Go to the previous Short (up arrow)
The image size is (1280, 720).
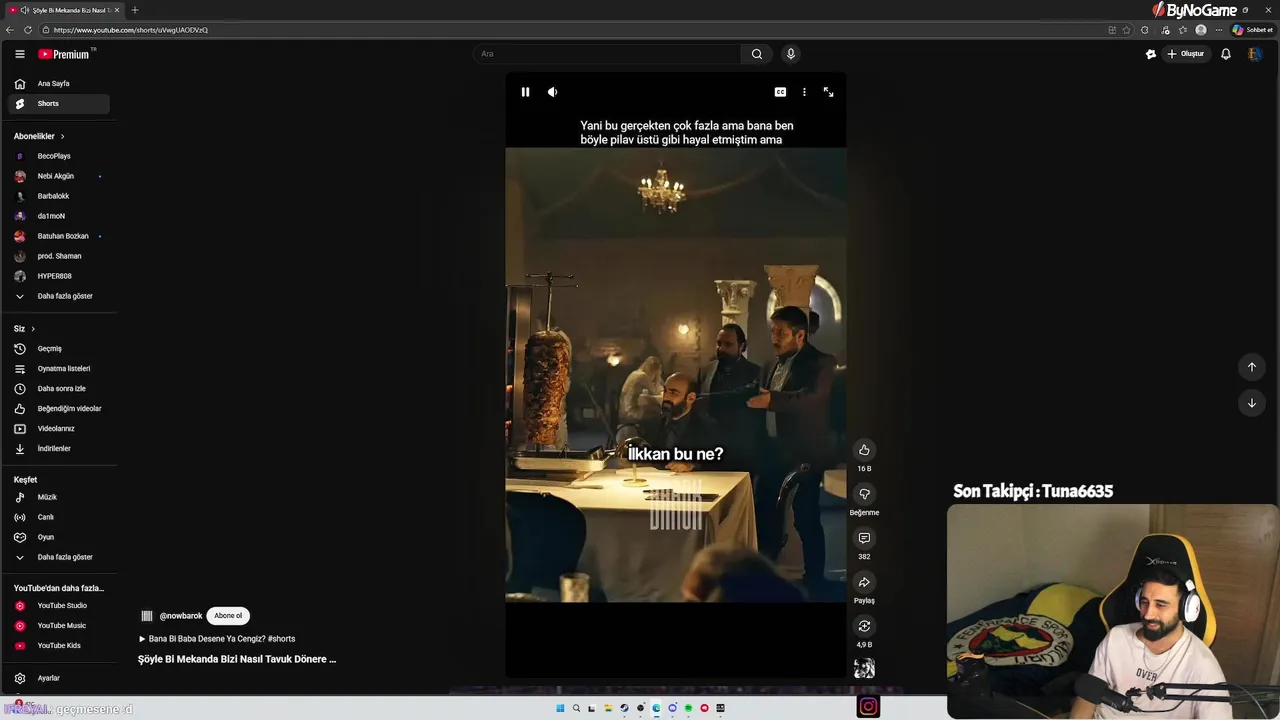1251,367
